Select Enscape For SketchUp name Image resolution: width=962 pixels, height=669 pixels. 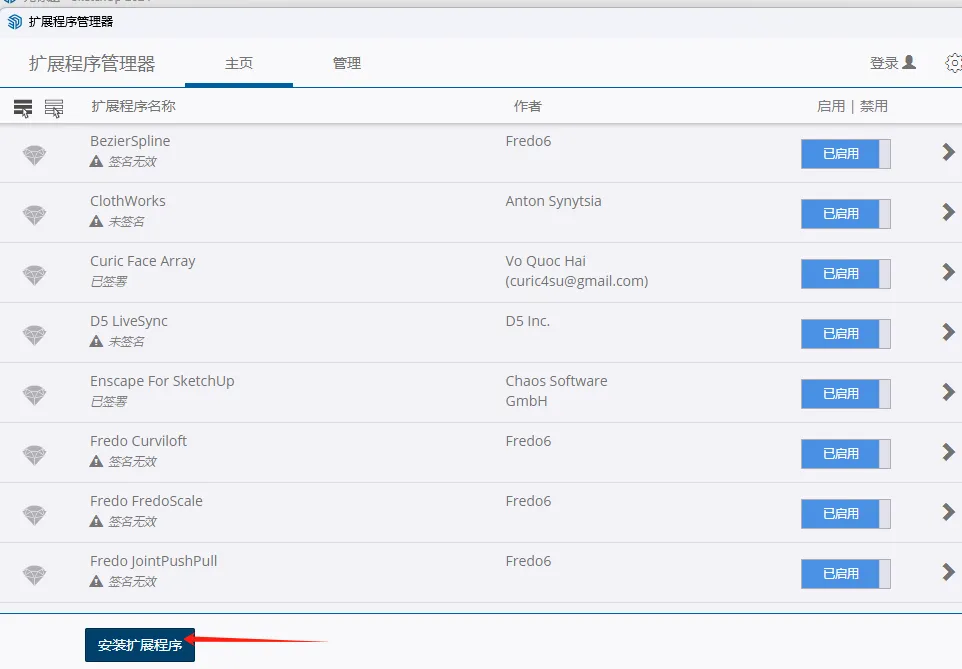click(x=162, y=381)
